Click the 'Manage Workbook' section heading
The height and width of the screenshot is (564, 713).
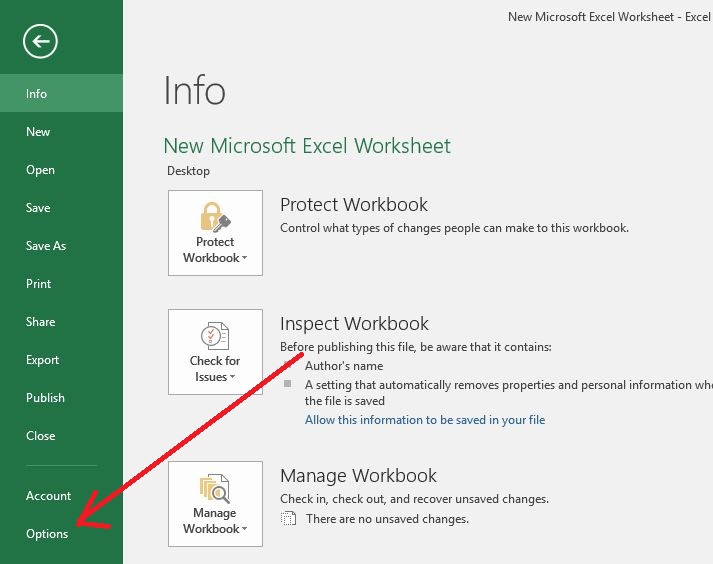click(x=358, y=475)
